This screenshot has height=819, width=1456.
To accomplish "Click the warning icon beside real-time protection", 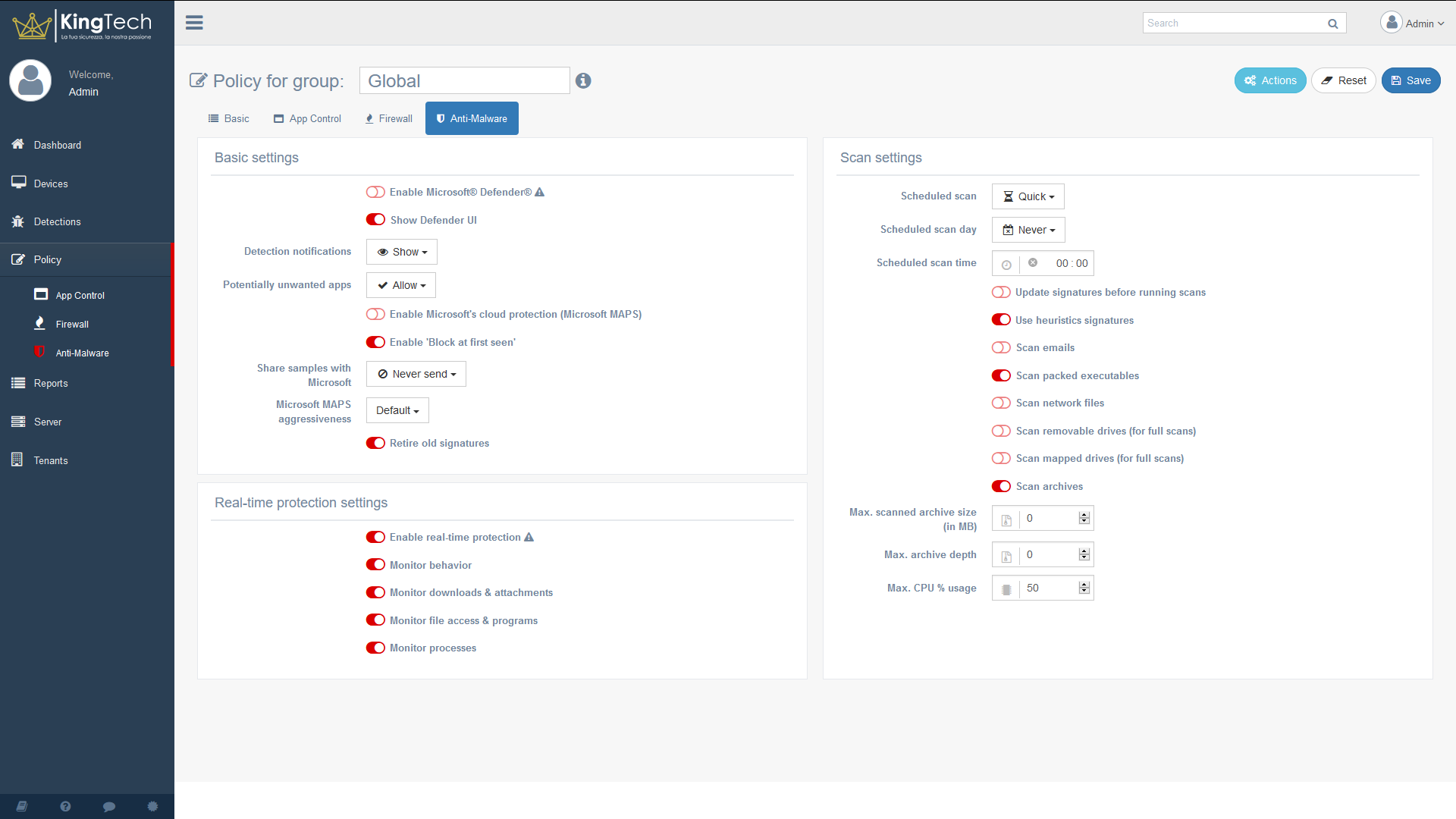I will pos(529,537).
